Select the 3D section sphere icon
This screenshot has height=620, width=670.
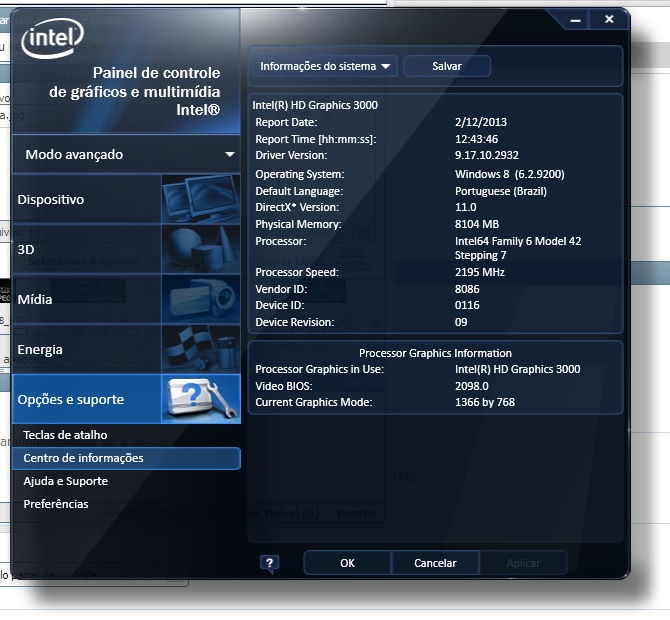(x=200, y=249)
